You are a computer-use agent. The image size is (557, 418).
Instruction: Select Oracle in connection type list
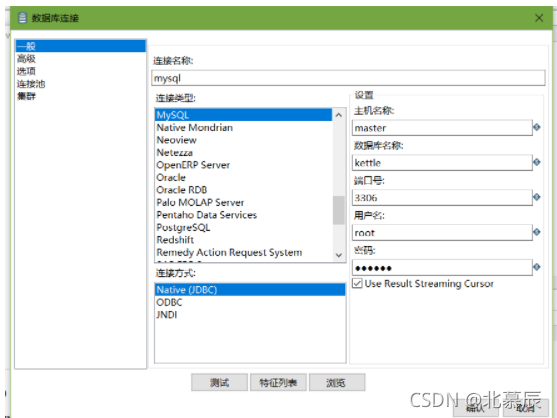click(x=171, y=178)
